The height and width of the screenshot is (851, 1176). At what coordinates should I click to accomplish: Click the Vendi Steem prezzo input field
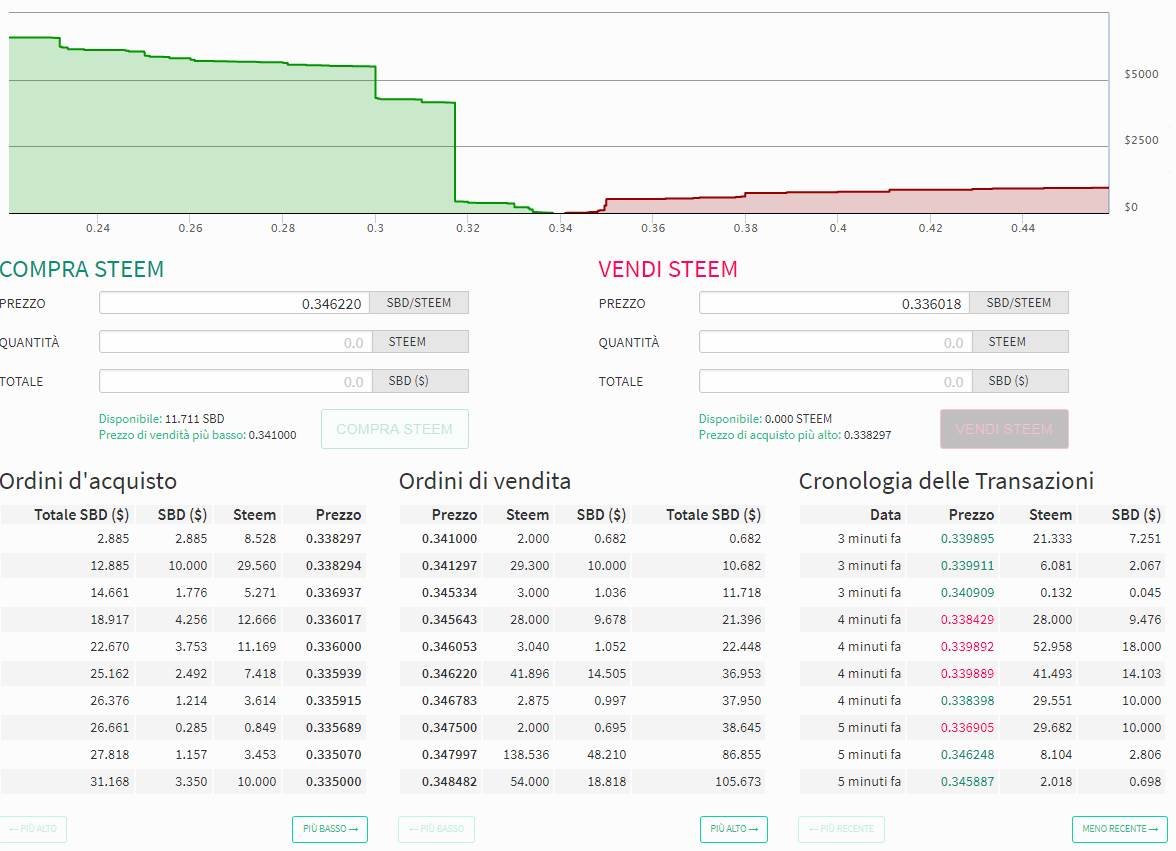(x=835, y=303)
